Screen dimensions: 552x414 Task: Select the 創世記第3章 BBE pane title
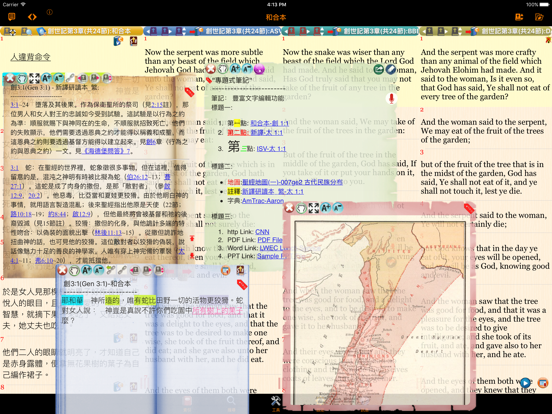click(381, 31)
